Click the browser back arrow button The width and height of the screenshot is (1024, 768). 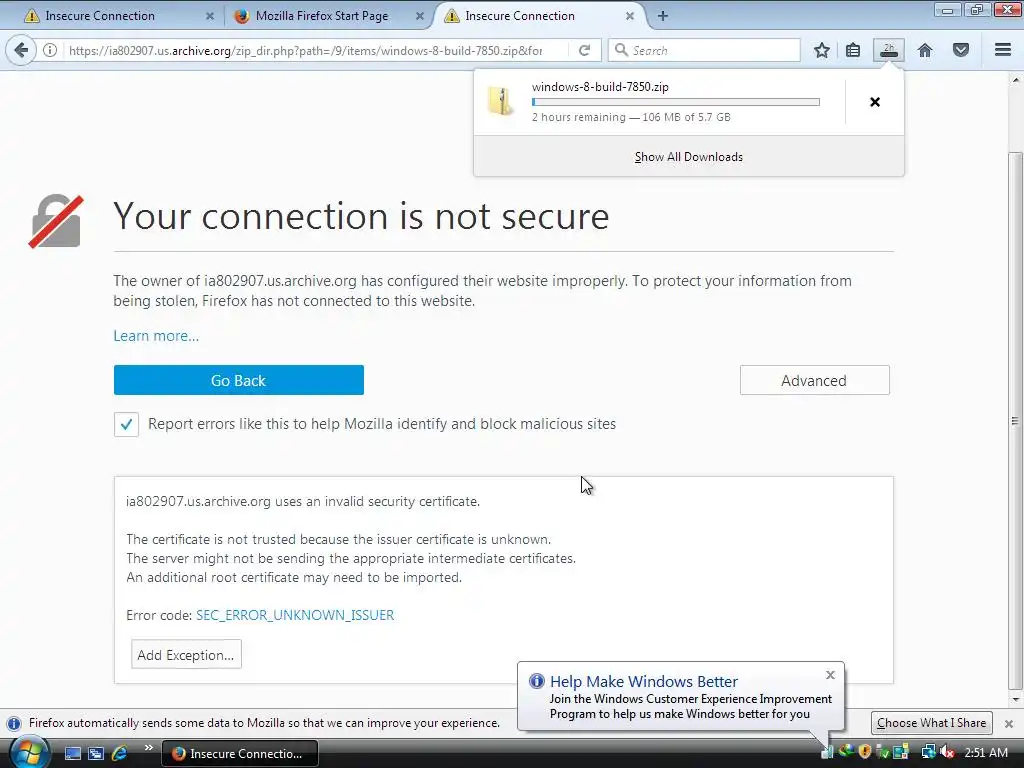[21, 50]
